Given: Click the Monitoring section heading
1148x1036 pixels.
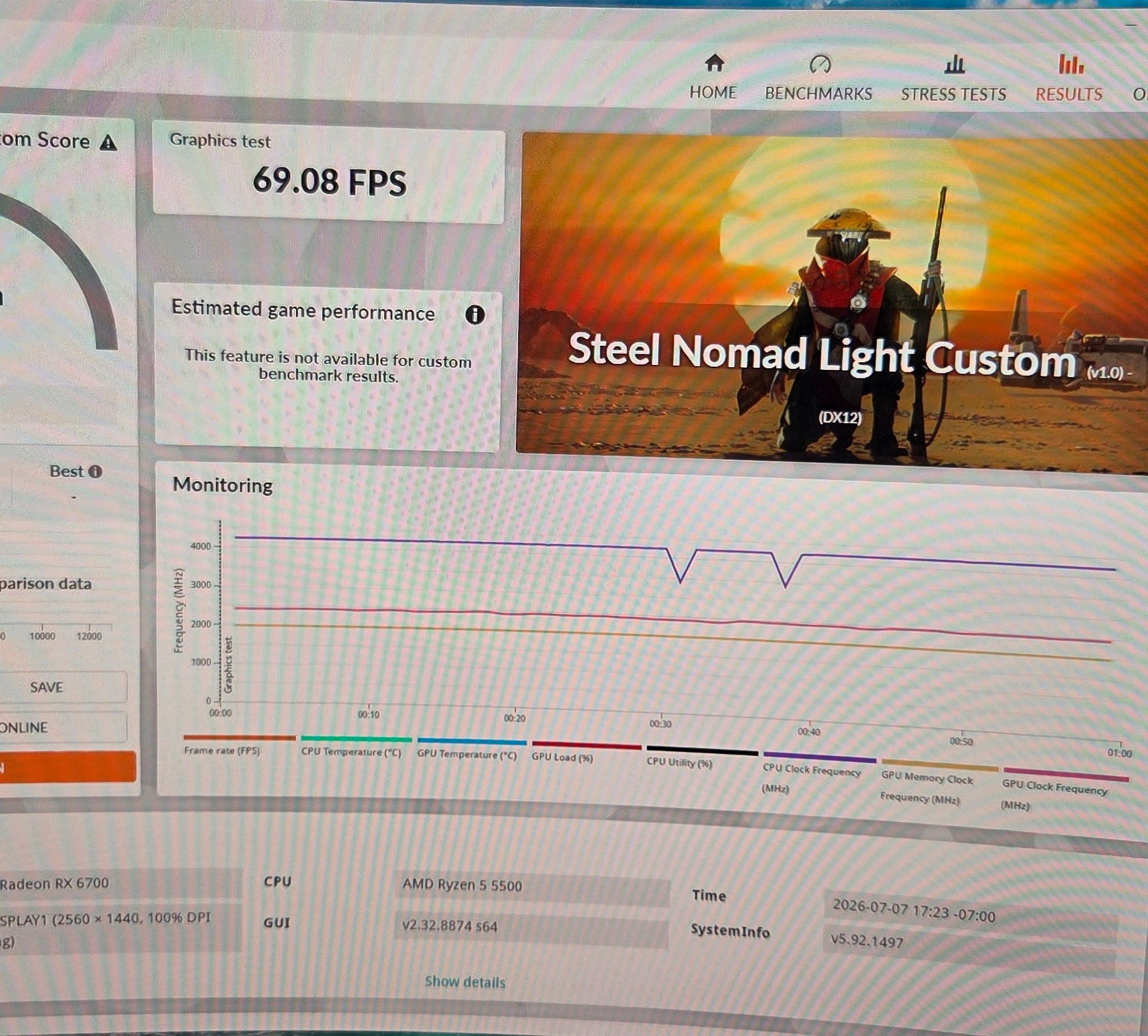Looking at the screenshot, I should click(223, 485).
